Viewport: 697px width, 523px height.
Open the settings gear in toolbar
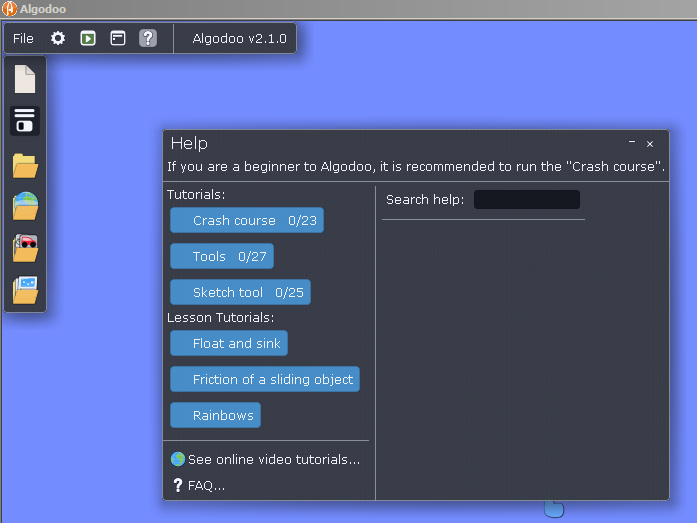click(x=58, y=39)
